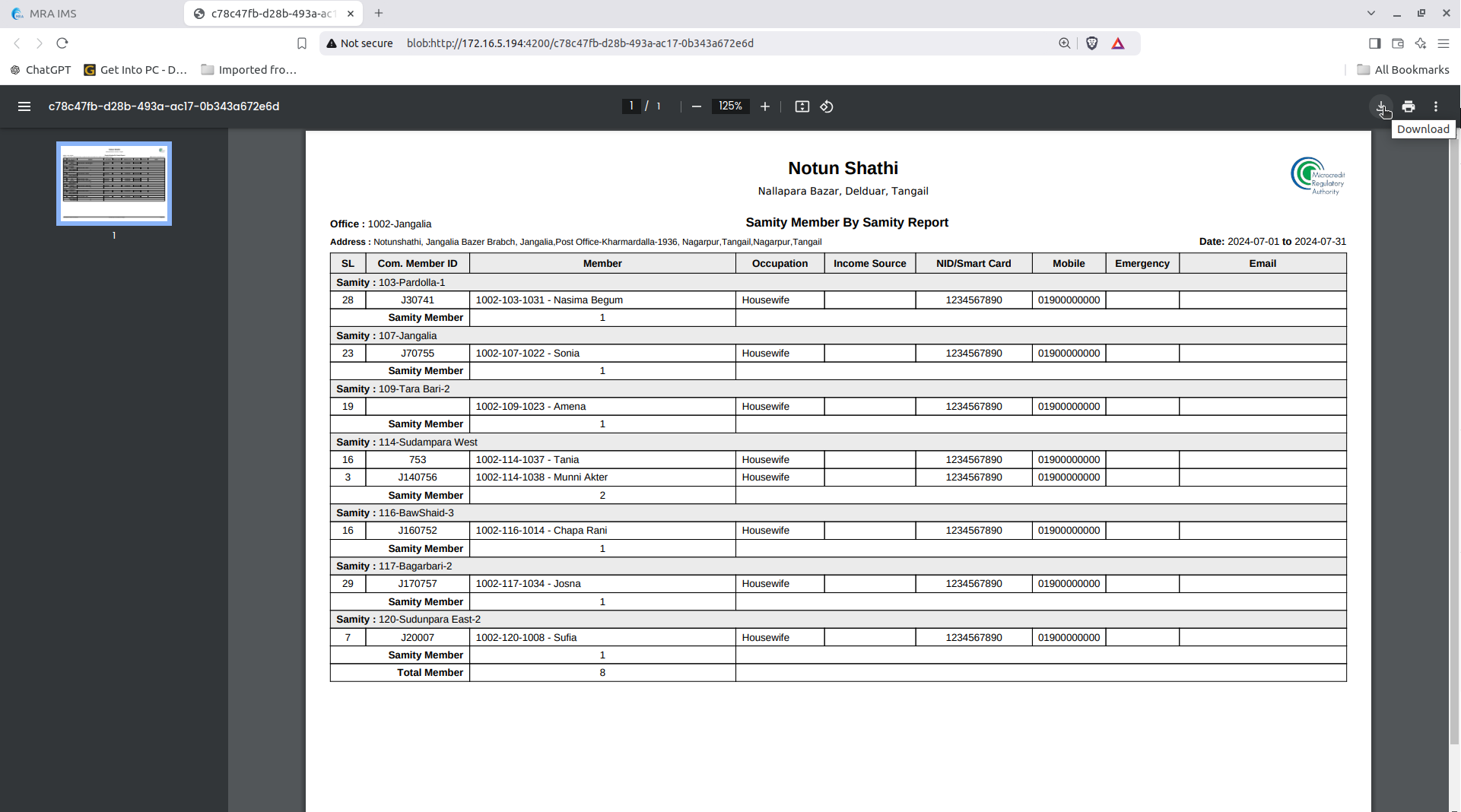Reload the current page

pyautogui.click(x=62, y=43)
